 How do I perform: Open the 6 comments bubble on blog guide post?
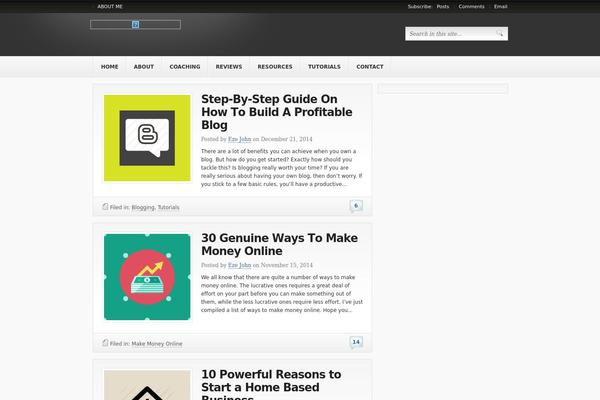coord(356,206)
